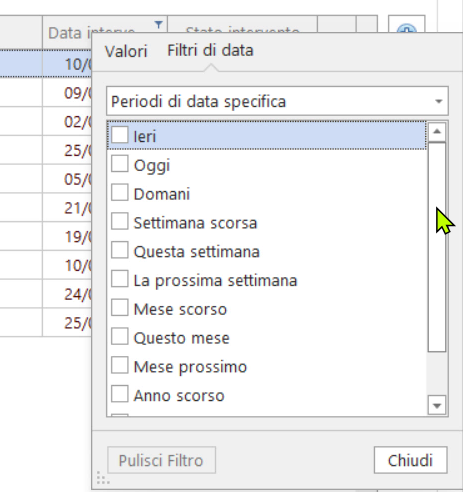Open the Periodi di data specifica dropdown
Image resolution: width=463 pixels, height=492 pixels.
pos(277,101)
